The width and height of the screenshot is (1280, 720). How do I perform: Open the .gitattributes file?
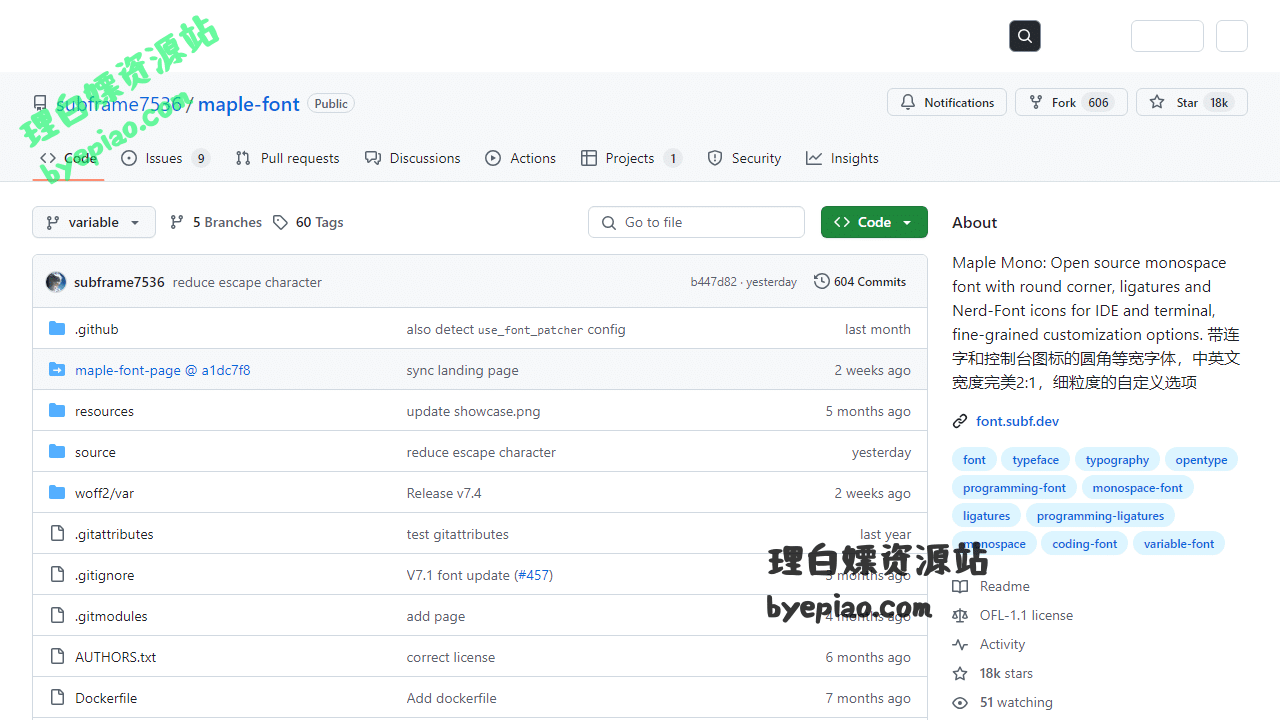(114, 534)
